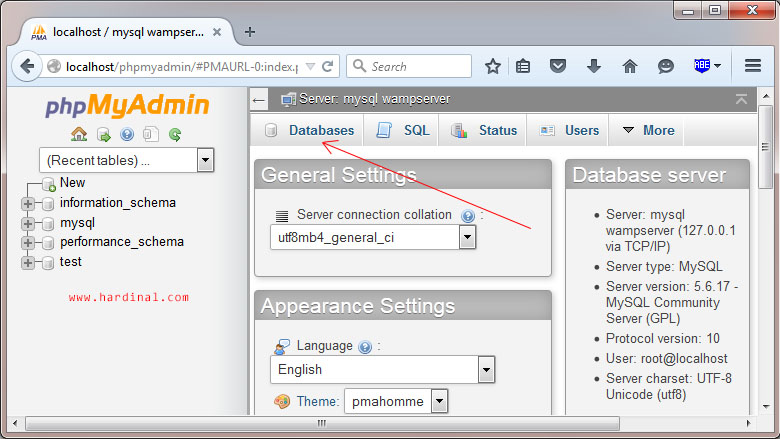The image size is (780, 439).
Task: Click the scroll right arrow of horizontal scrollbar
Action: pyautogui.click(x=748, y=424)
